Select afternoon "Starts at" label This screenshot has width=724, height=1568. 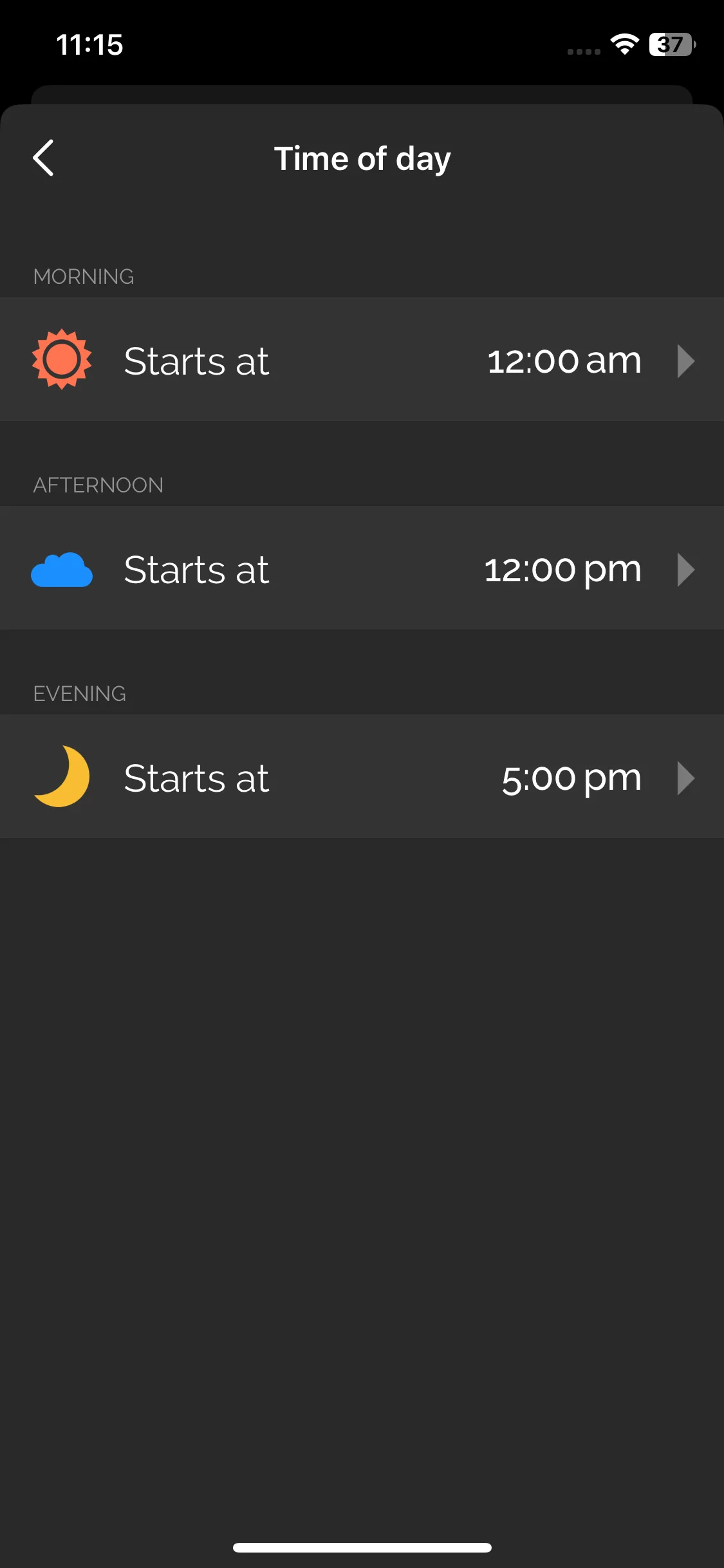[196, 570]
